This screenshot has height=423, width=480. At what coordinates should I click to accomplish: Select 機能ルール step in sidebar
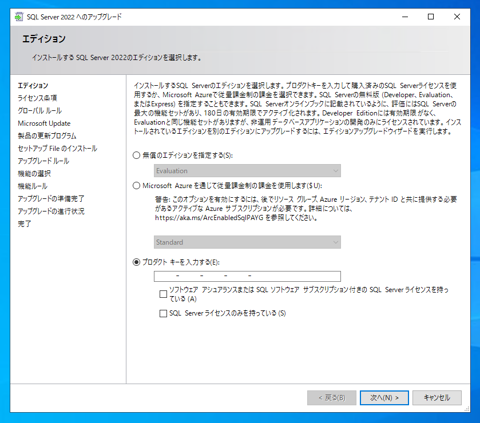coord(33,186)
